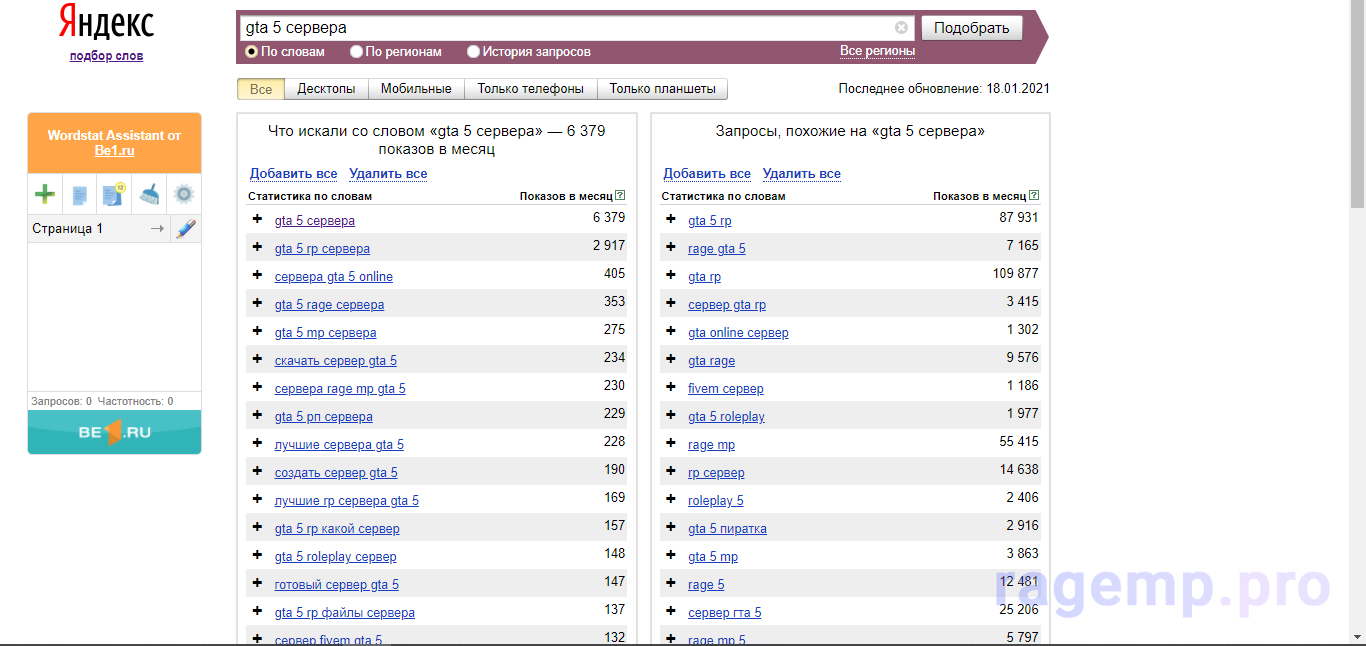Screen dimensions: 1366x646
Task: Click into the search query input field
Action: click(x=565, y=28)
